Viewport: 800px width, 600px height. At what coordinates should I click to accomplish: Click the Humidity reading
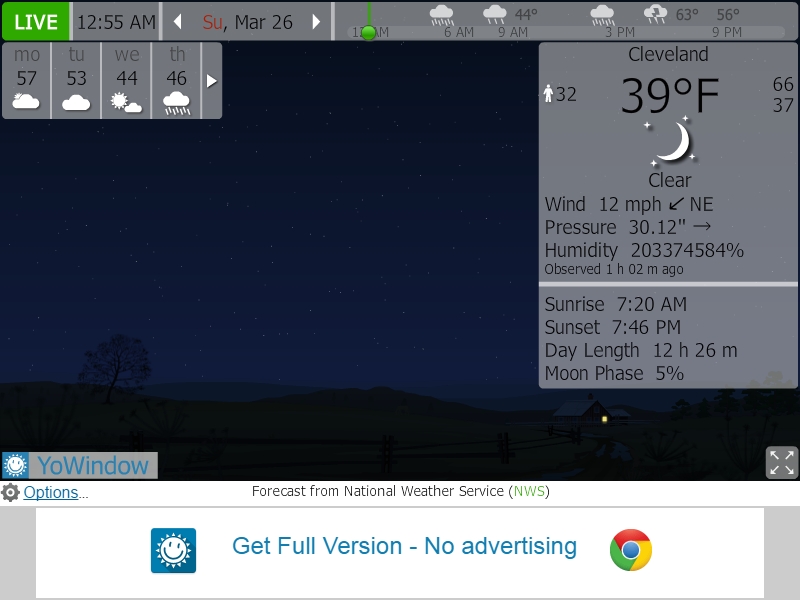click(644, 251)
